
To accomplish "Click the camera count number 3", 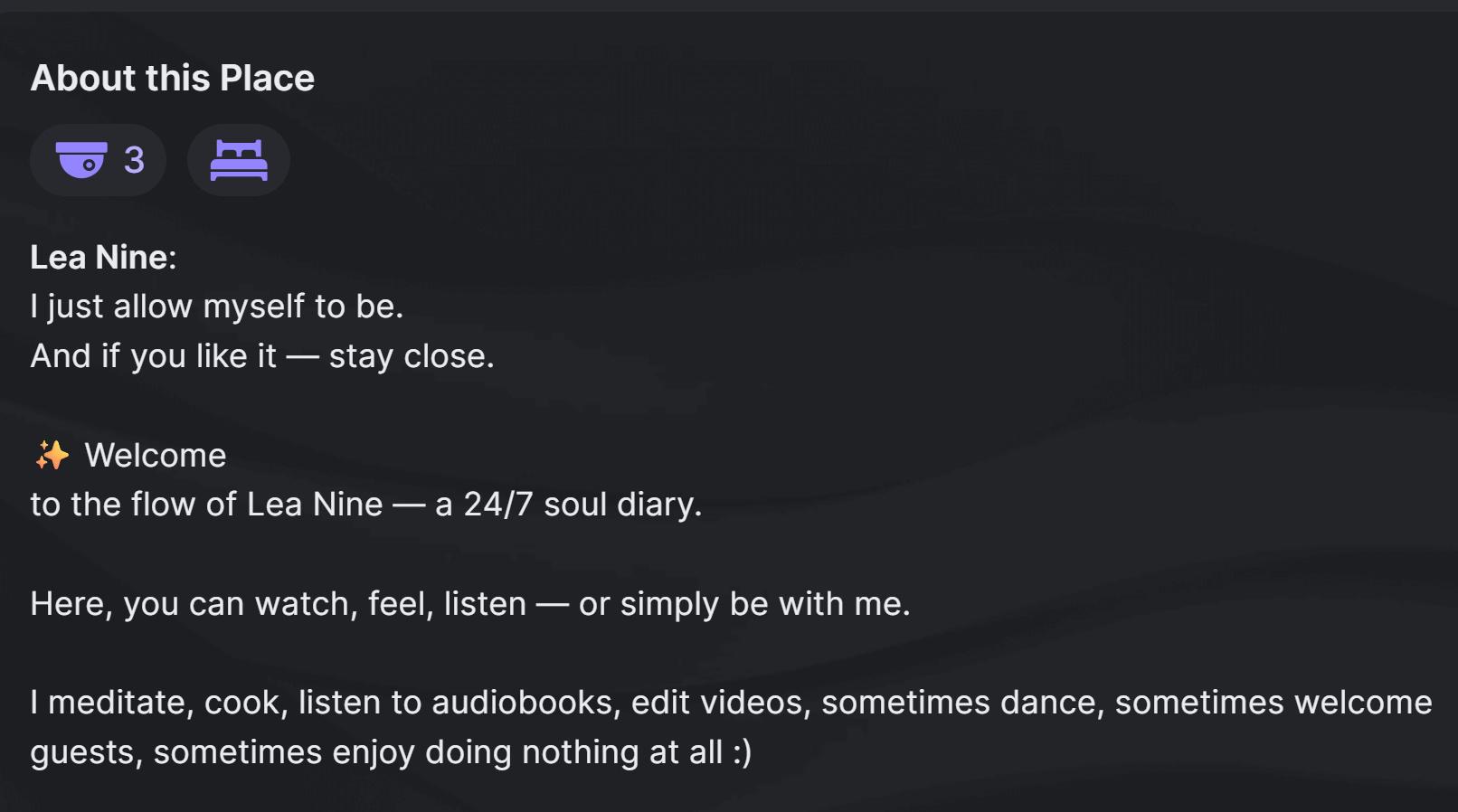I will pyautogui.click(x=134, y=160).
